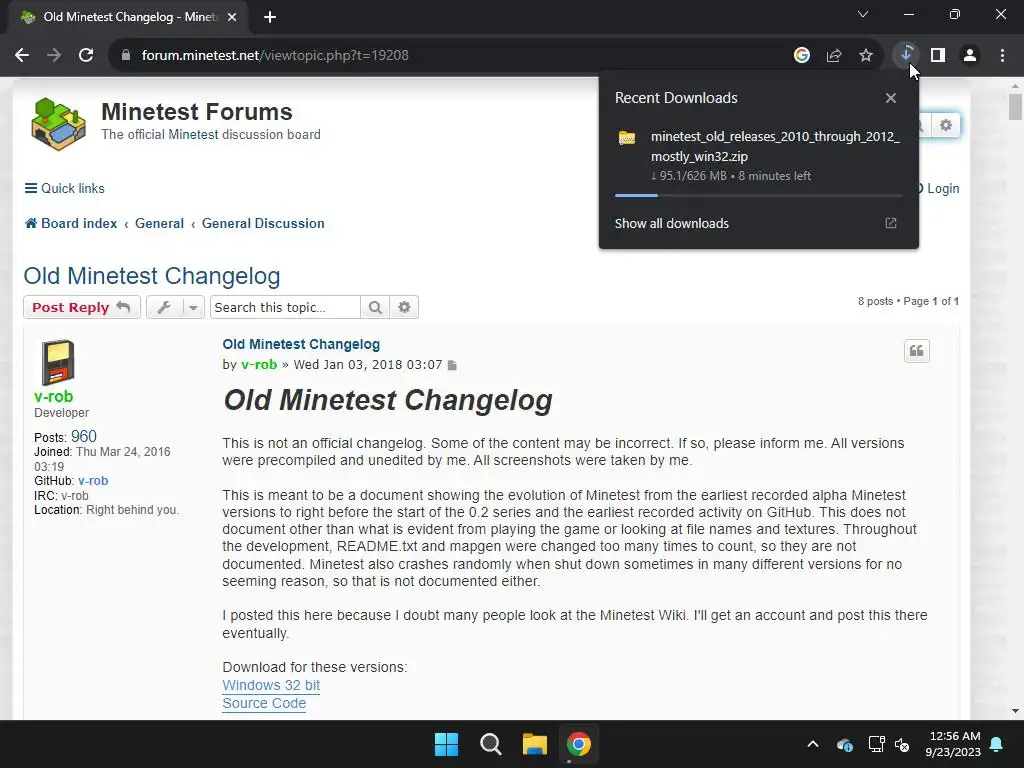
Task: Open the Chrome profile menu
Action: coord(970,56)
